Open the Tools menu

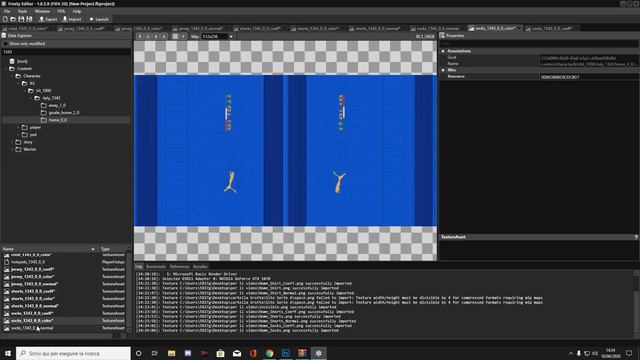click(22, 11)
